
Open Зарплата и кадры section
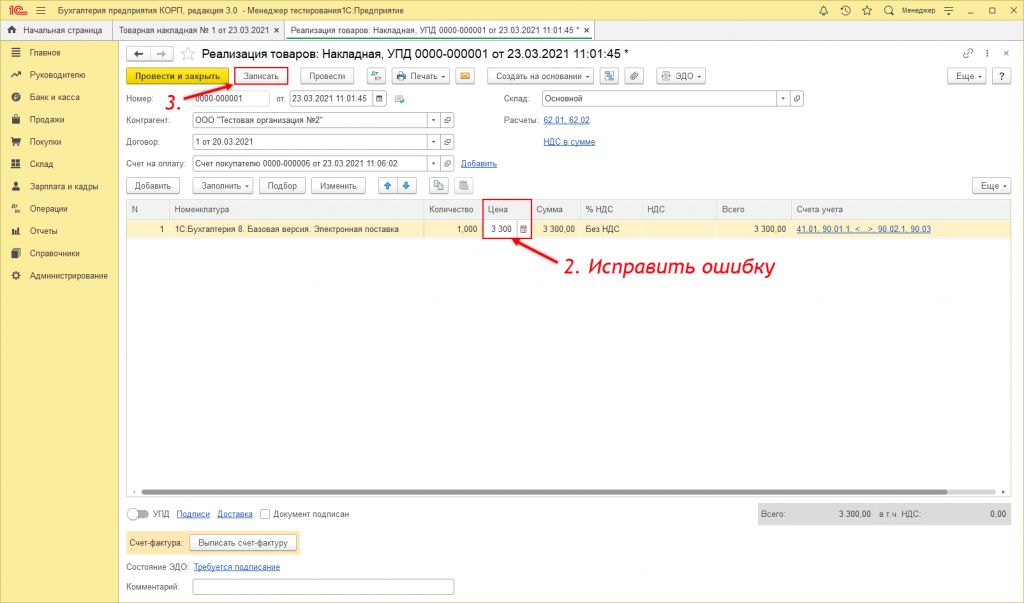[x=63, y=186]
